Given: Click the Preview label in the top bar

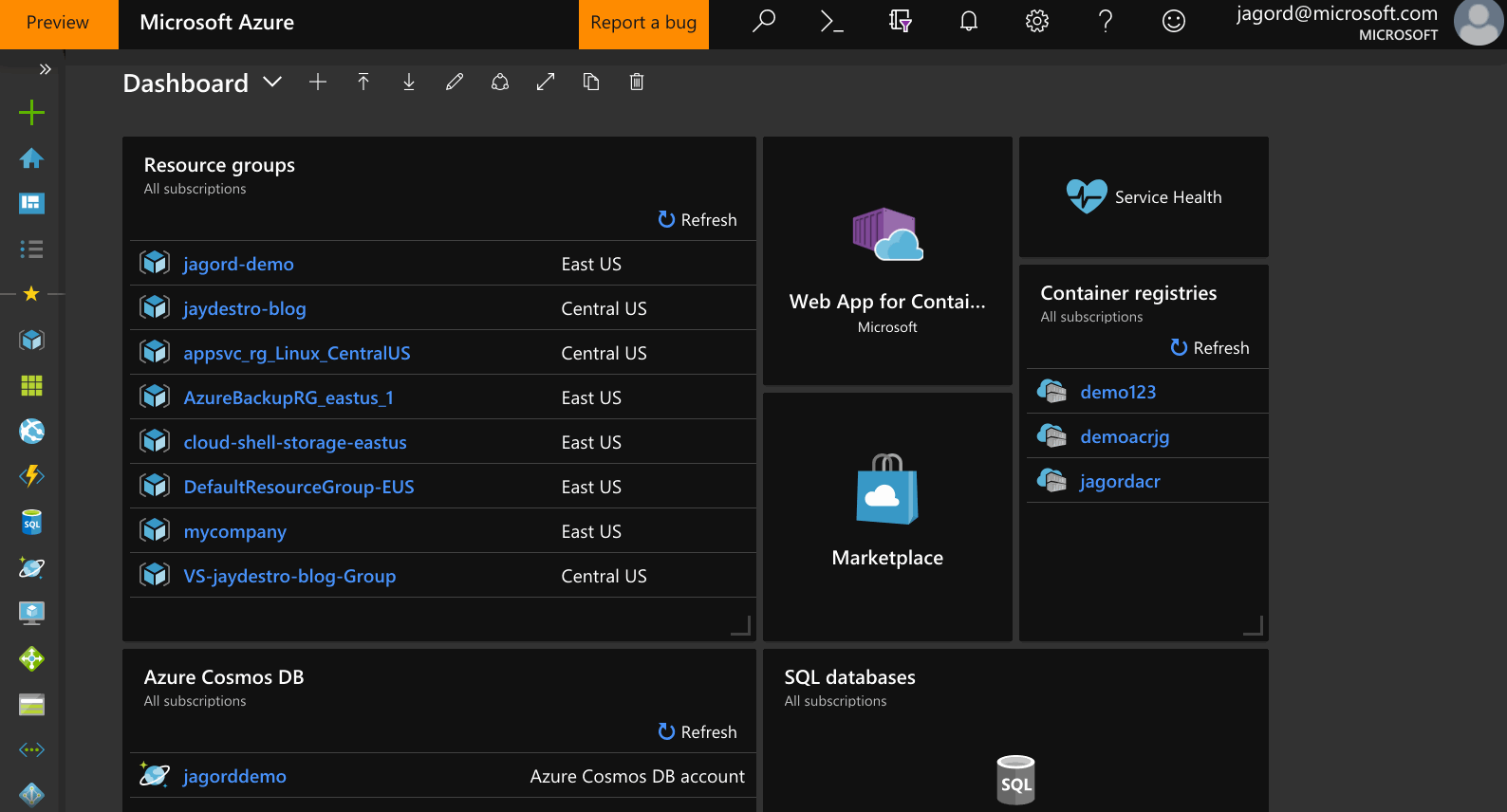Looking at the screenshot, I should 58,23.
